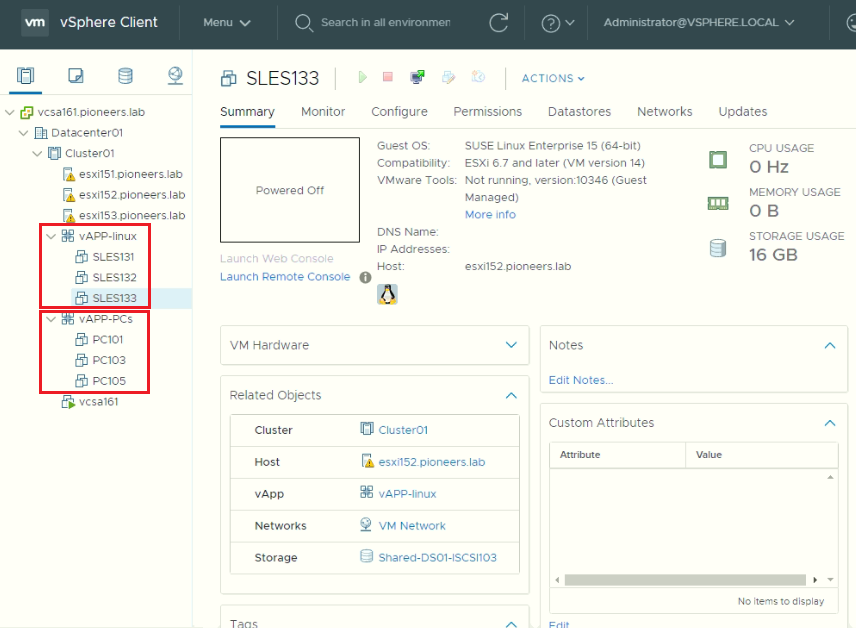Collapse the Datacenter01 tree node
The height and width of the screenshot is (628, 856).
click(23, 133)
